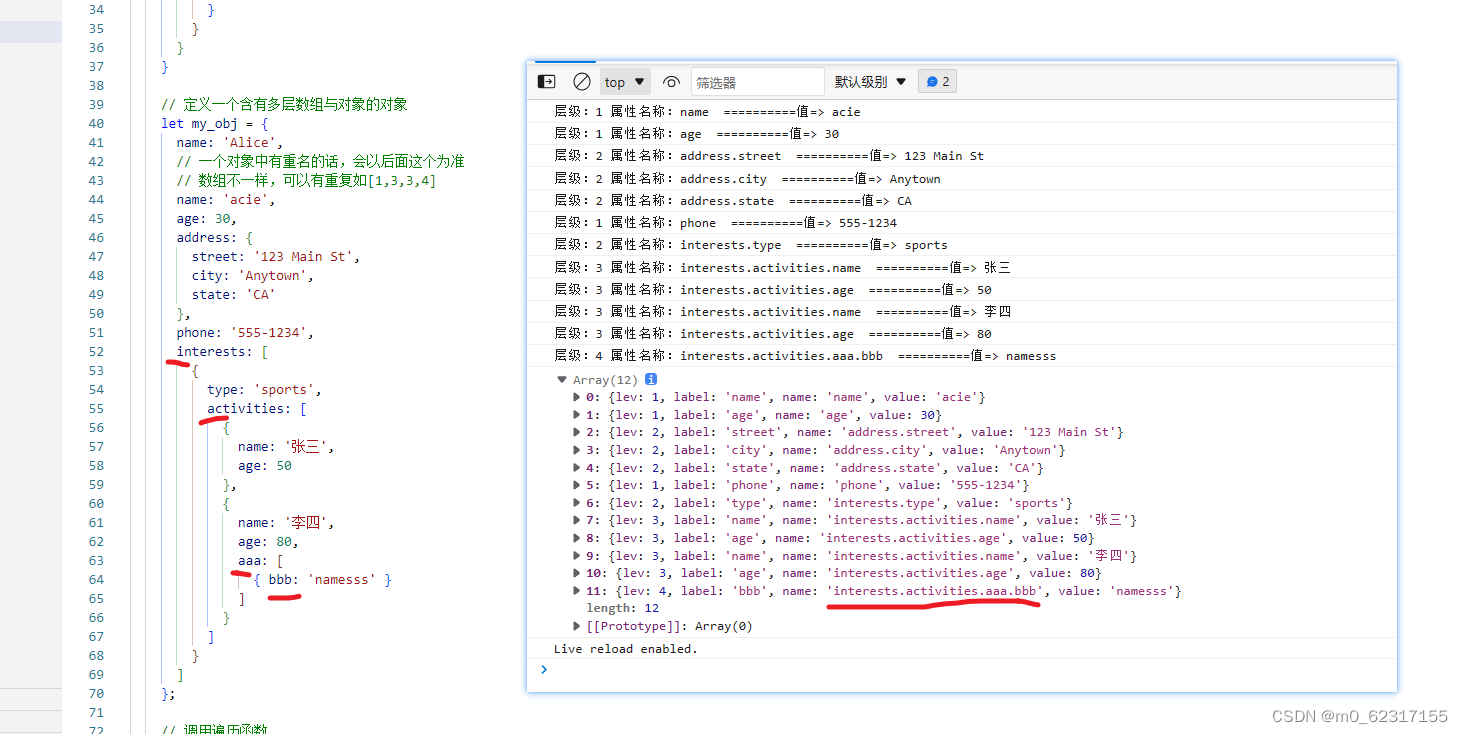Expand item 7 containing 张三
Viewport: 1463px width, 734px height.
coord(577,520)
